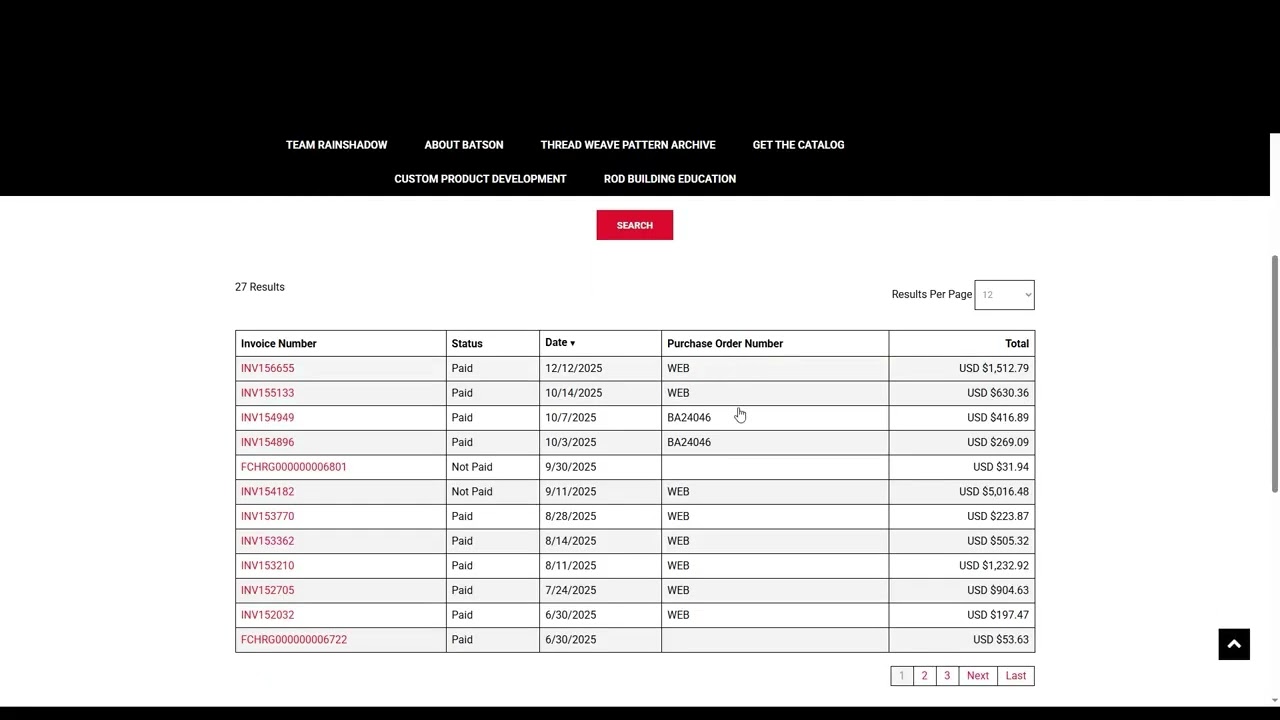Open Custom Product Development menu item
1280x720 pixels.
click(480, 179)
